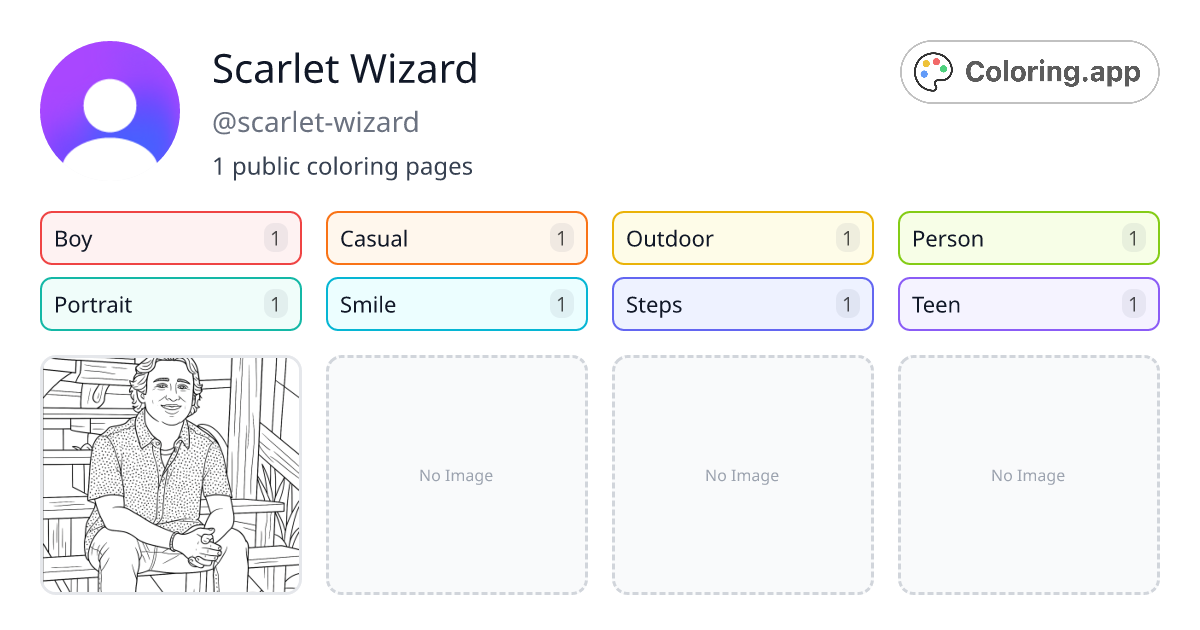Image resolution: width=1200 pixels, height=630 pixels.
Task: Click the Person tag count badge
Action: (1133, 238)
